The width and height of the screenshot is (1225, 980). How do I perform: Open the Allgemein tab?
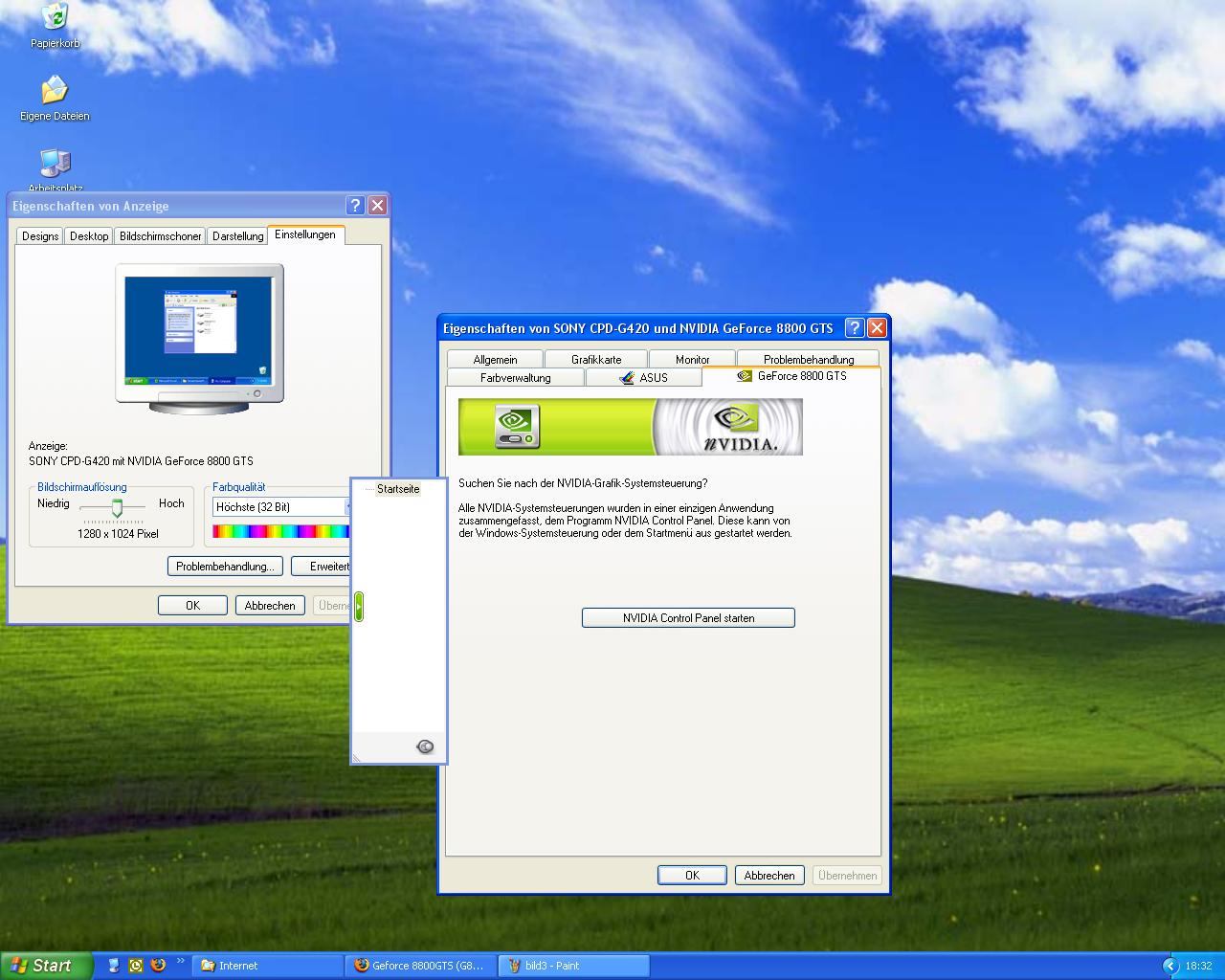tap(495, 360)
